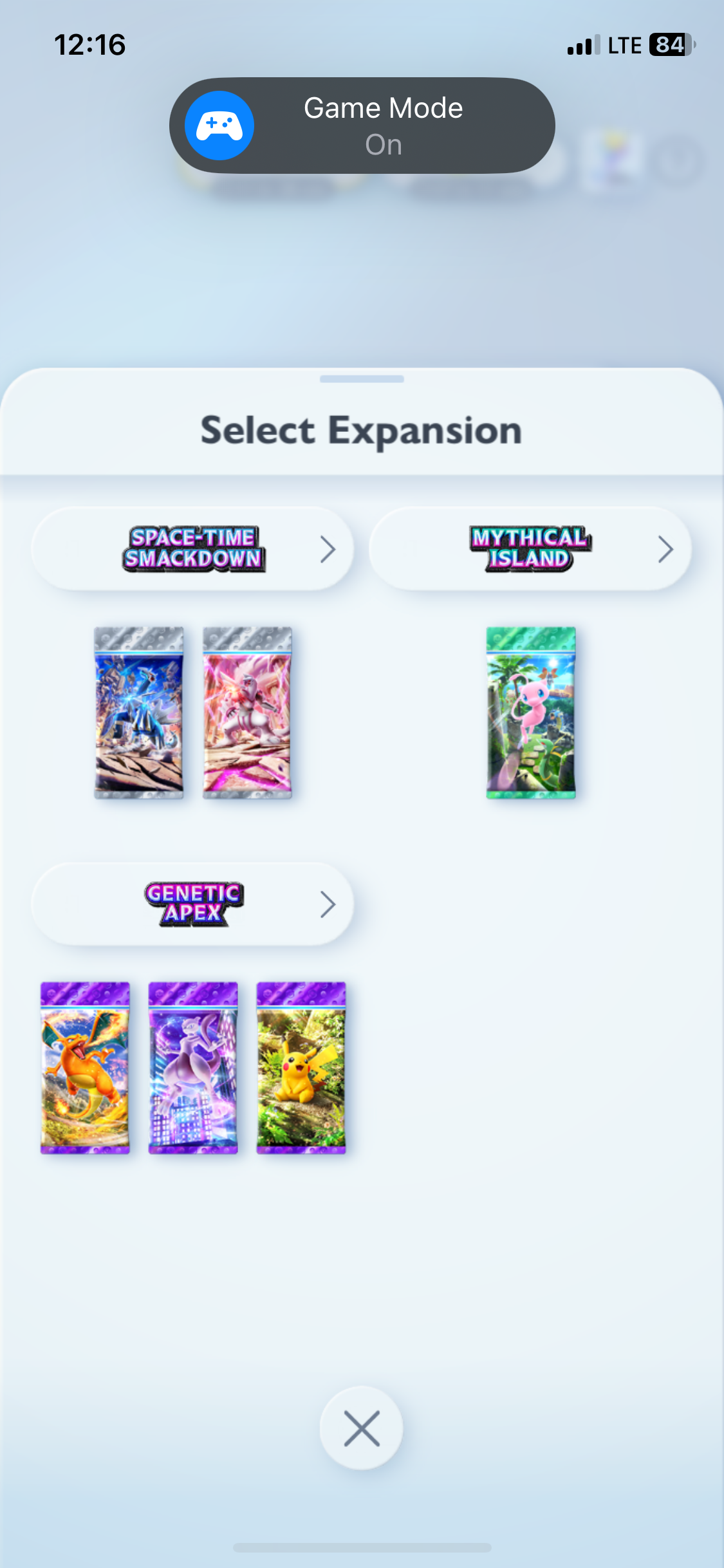
Task: Tap the Select Expansion heading
Action: (x=361, y=430)
